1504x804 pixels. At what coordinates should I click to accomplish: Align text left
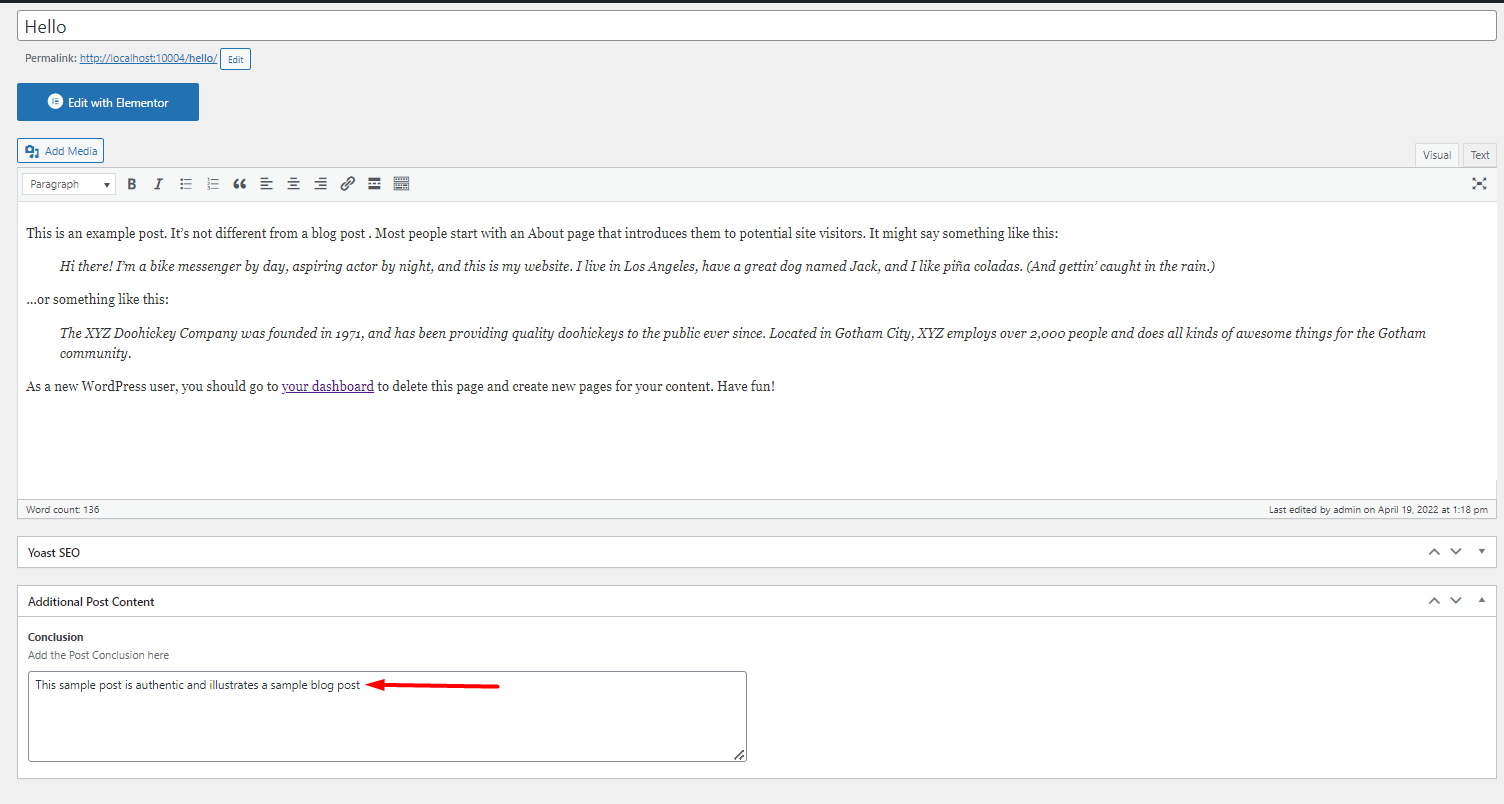[x=266, y=183]
